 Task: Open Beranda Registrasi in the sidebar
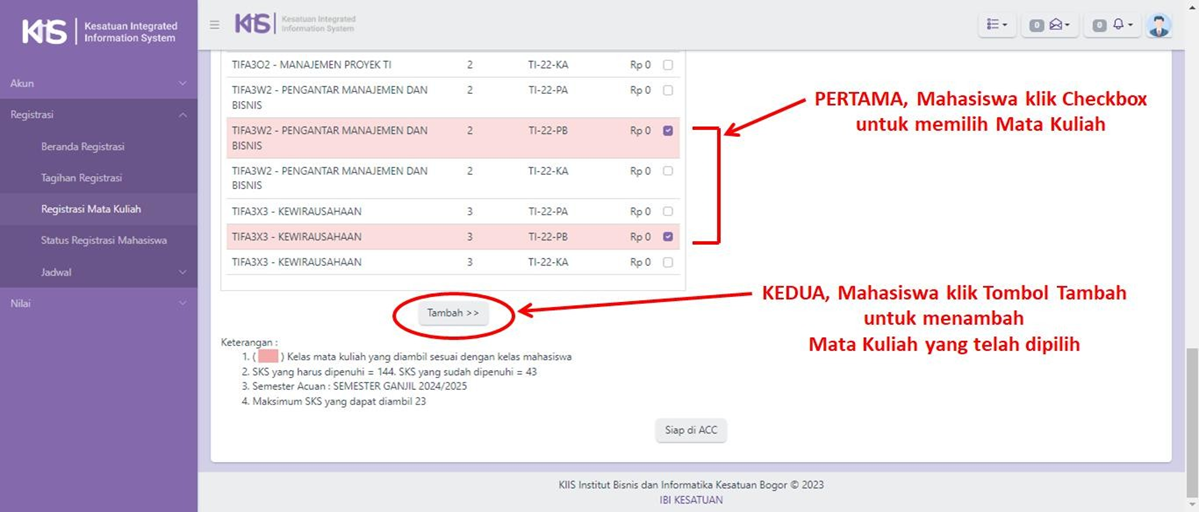coord(83,147)
